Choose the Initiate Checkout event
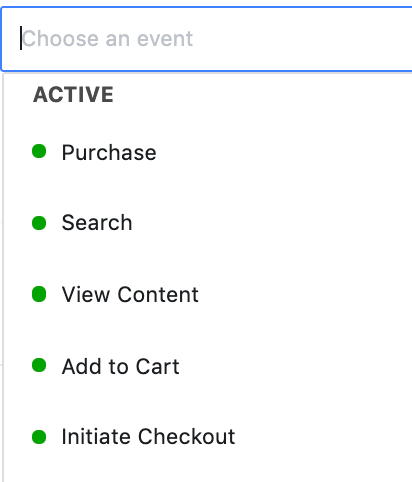412x482 pixels. coord(149,437)
